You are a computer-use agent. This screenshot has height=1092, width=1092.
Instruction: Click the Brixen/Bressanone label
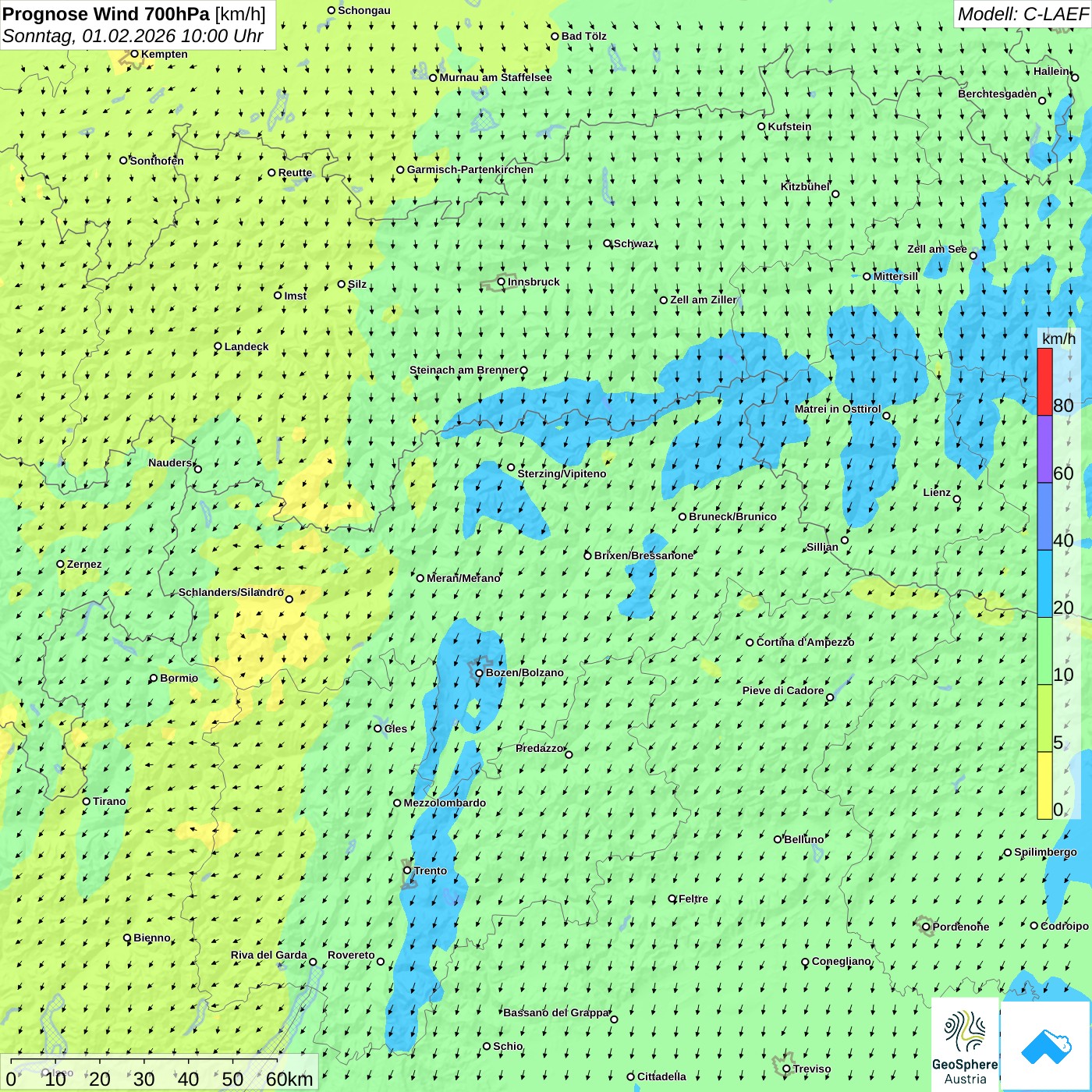tap(643, 555)
